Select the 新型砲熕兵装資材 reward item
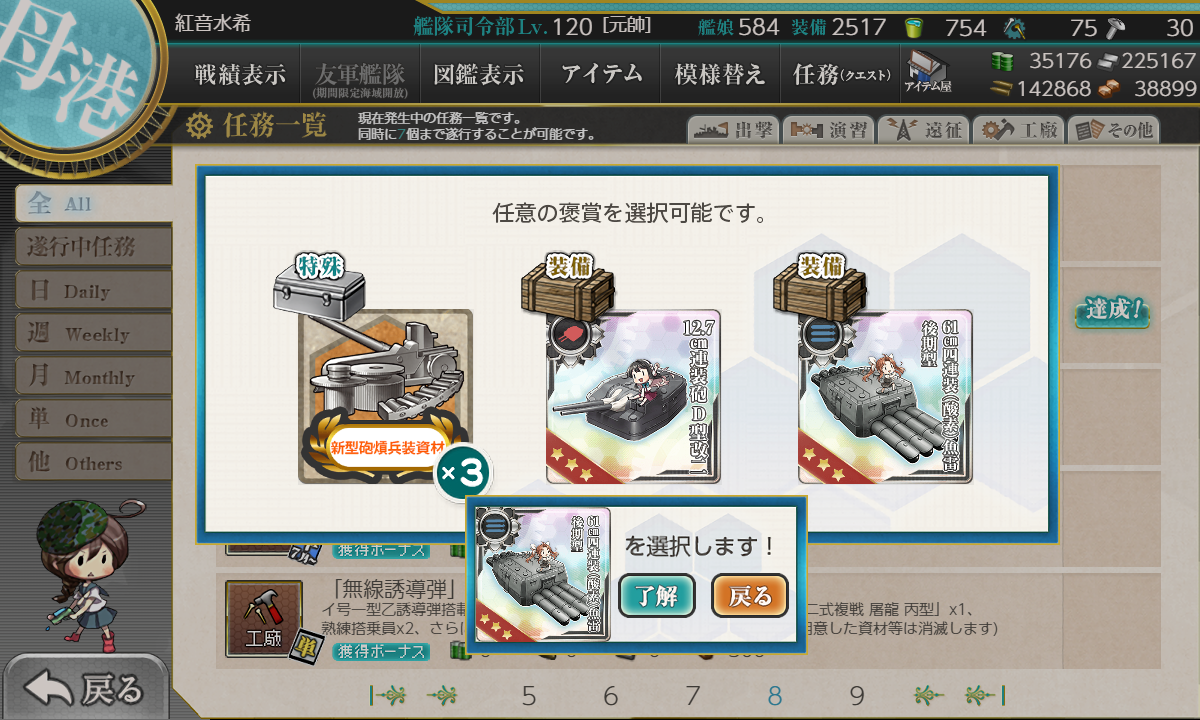 (385, 396)
